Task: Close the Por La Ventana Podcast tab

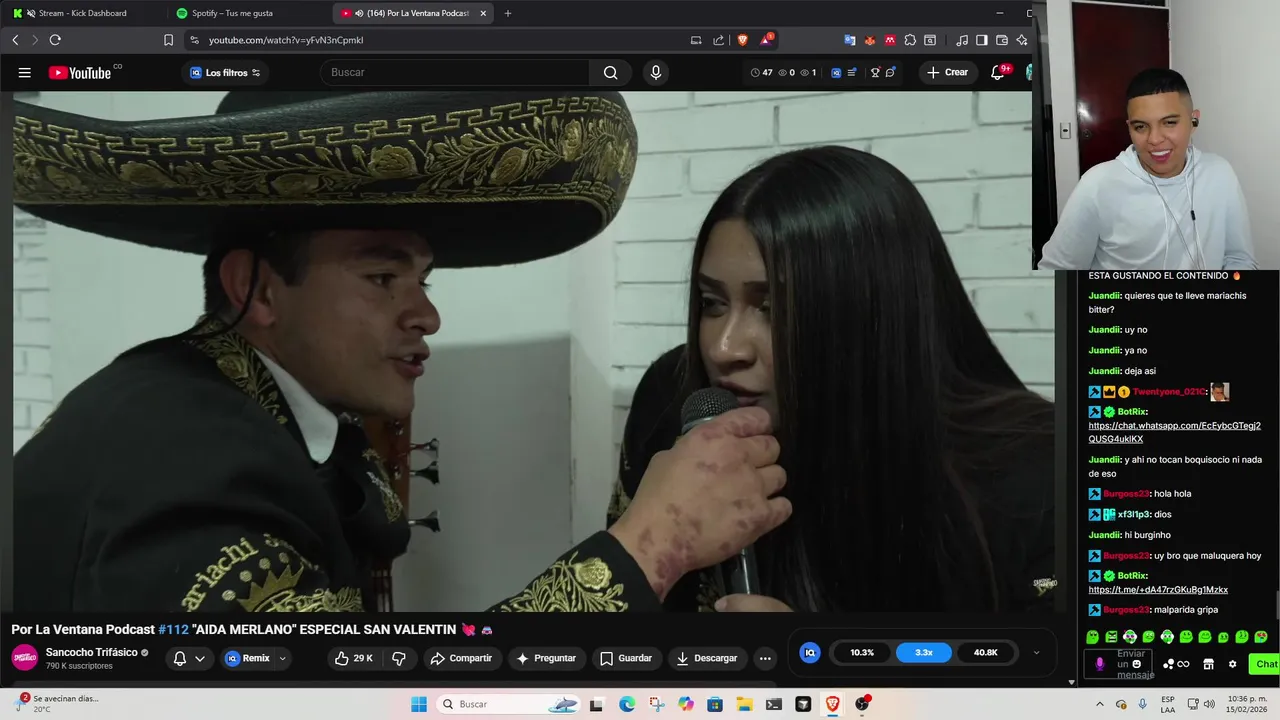Action: [483, 13]
